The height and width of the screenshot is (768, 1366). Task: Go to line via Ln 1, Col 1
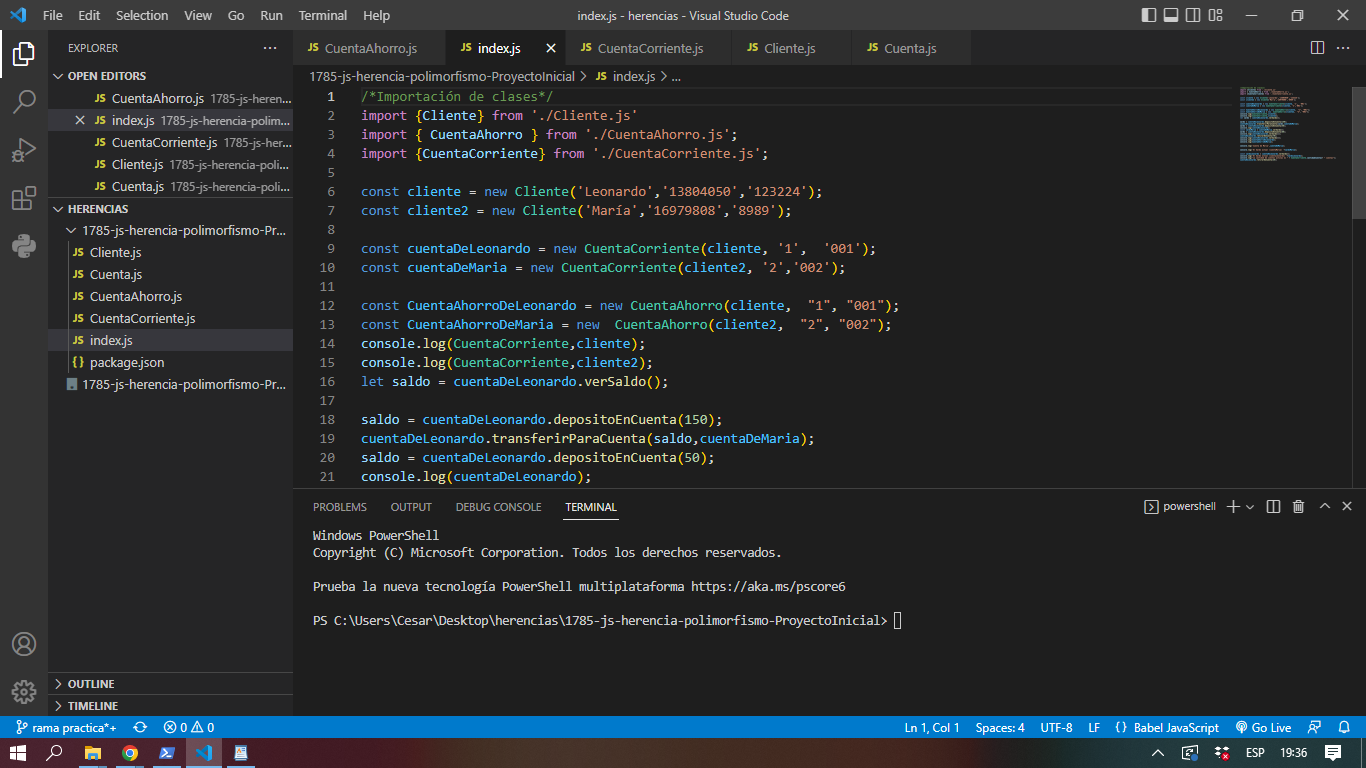pos(932,728)
